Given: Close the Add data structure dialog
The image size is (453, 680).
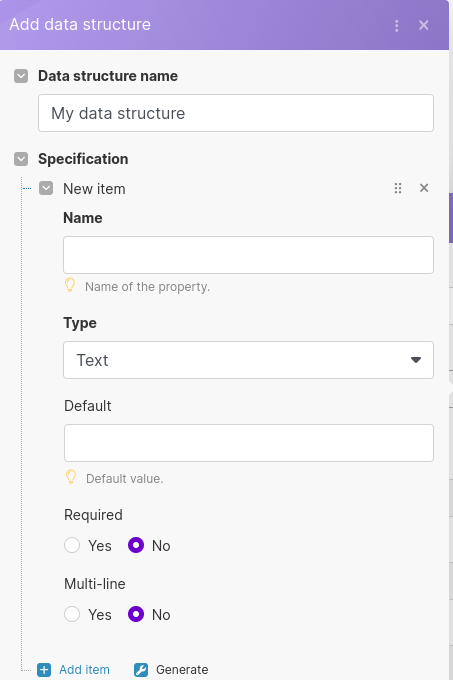Looking at the screenshot, I should tap(424, 25).
